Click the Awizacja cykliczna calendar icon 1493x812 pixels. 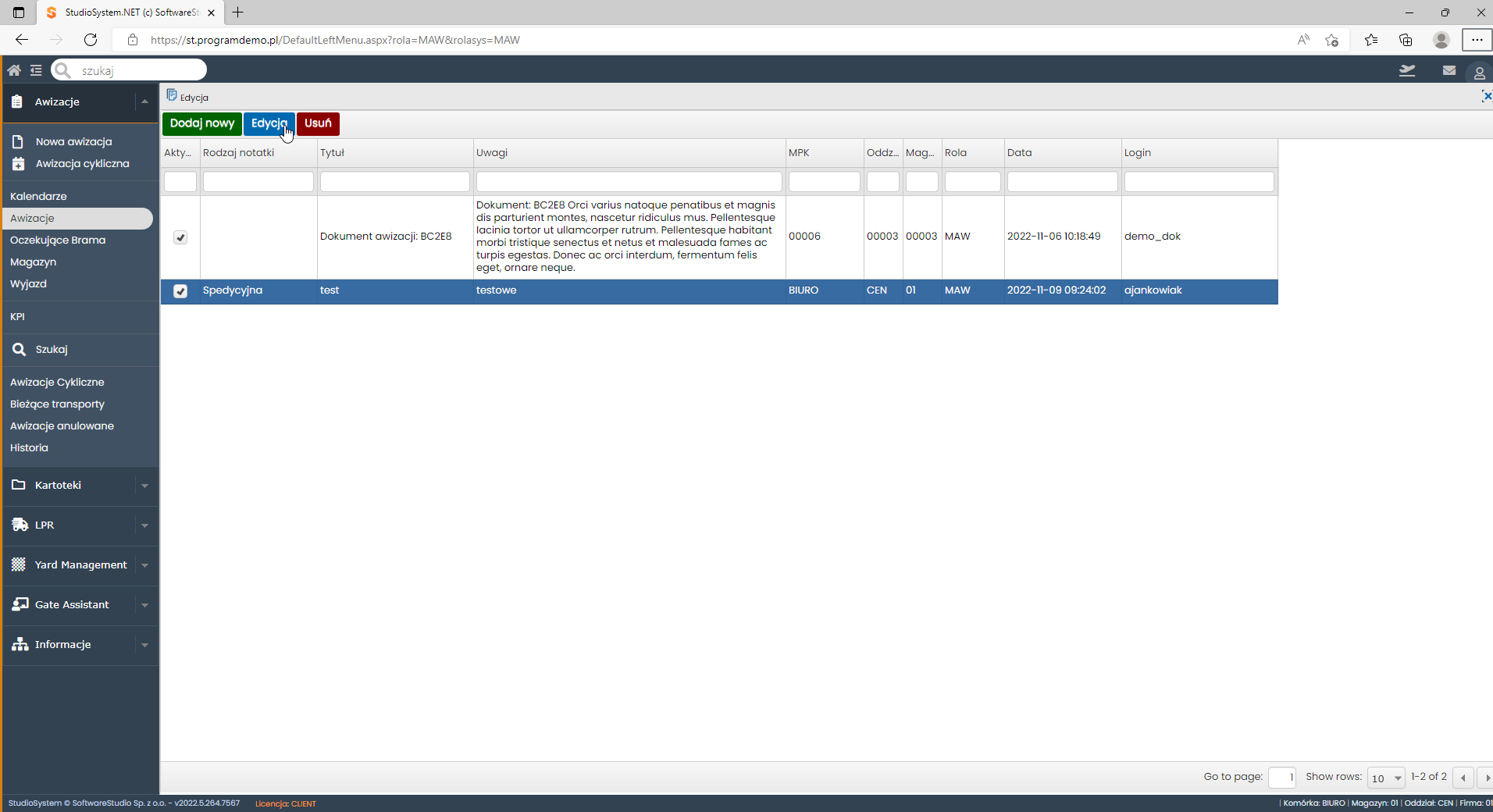pyautogui.click(x=18, y=164)
